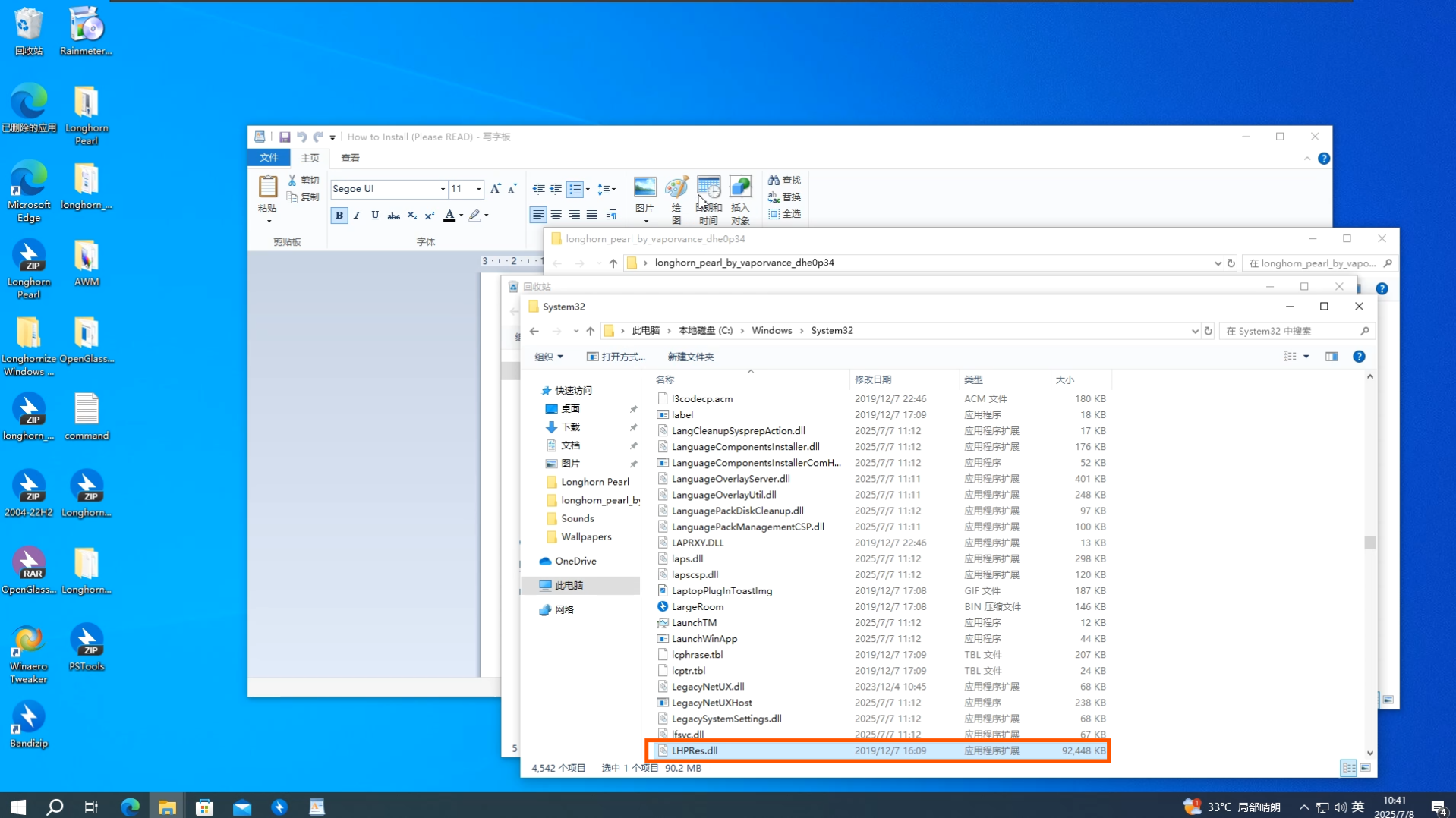
Task: Click New Folder (新建文件夹) in System32 toolbar
Action: coord(690,357)
